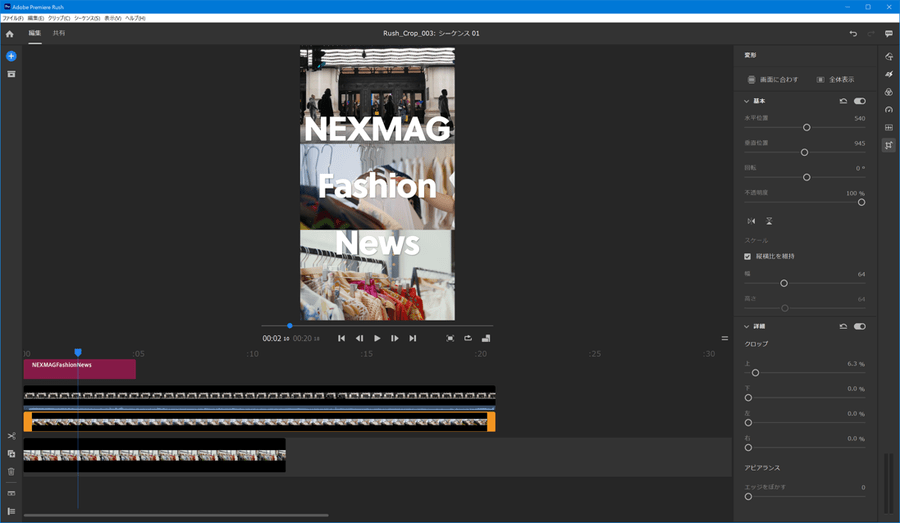Toggle full screen preview icon
Viewport: 900px width, 523px height.
(450, 339)
